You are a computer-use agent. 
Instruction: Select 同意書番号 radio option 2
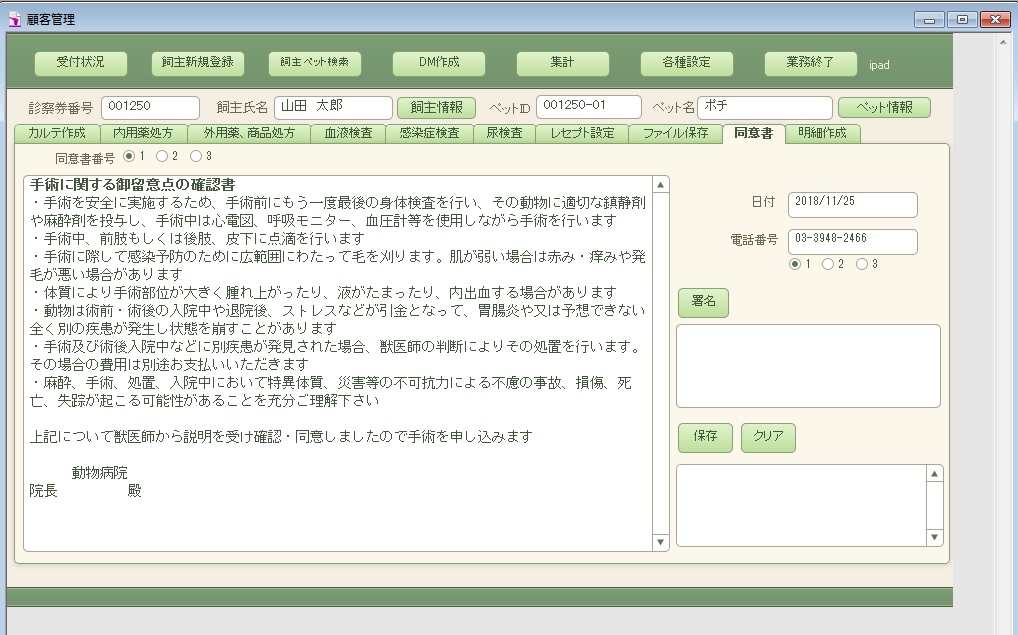click(162, 156)
